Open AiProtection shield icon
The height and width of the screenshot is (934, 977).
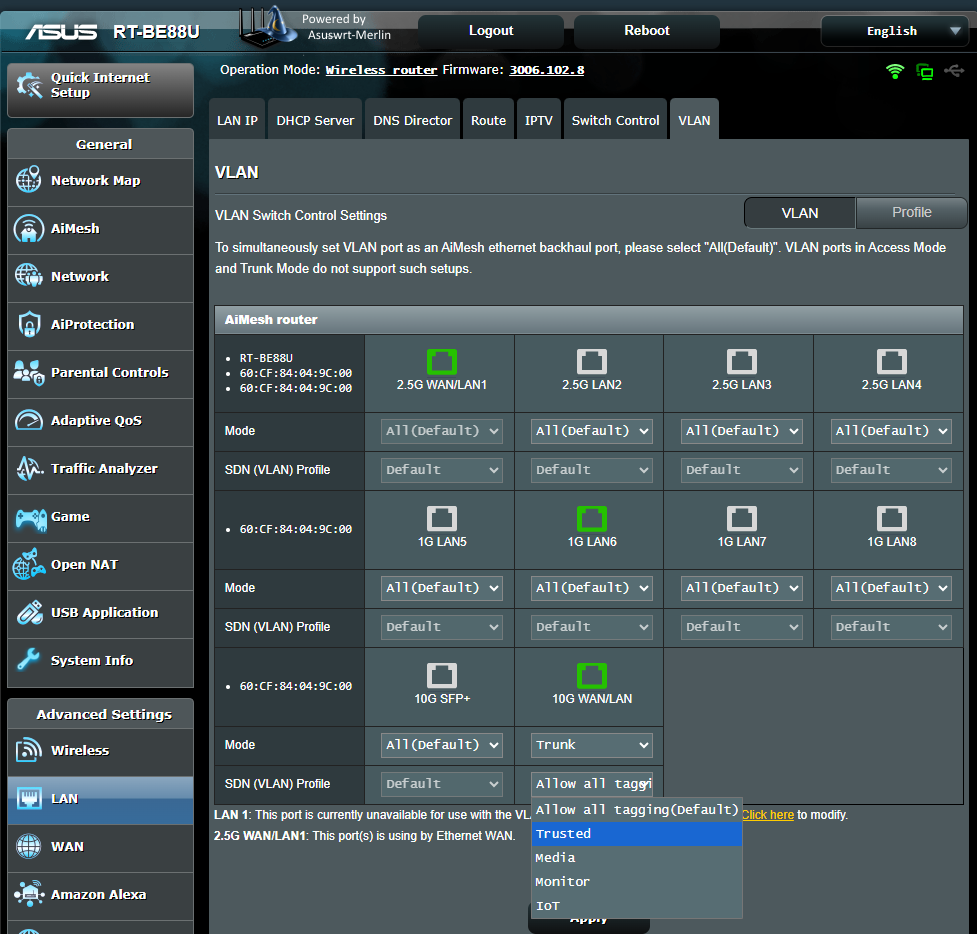tap(29, 324)
